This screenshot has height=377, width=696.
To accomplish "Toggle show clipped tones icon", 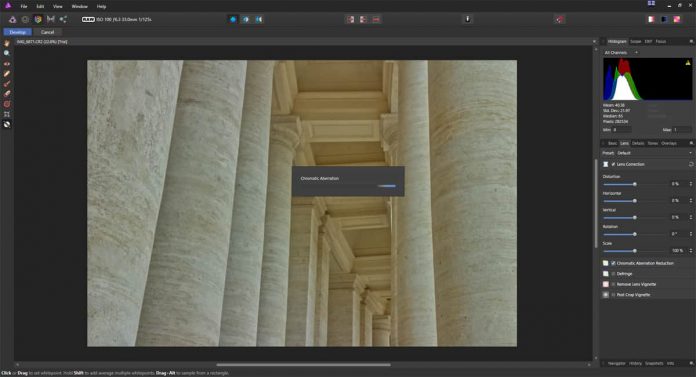I will pyautogui.click(x=676, y=19).
